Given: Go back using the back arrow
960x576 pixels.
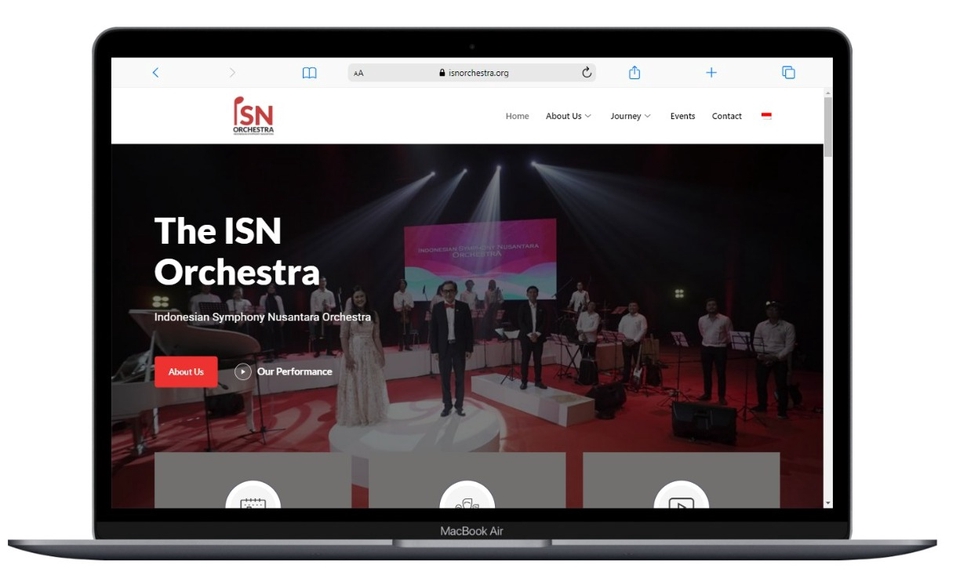Looking at the screenshot, I should pyautogui.click(x=155, y=72).
